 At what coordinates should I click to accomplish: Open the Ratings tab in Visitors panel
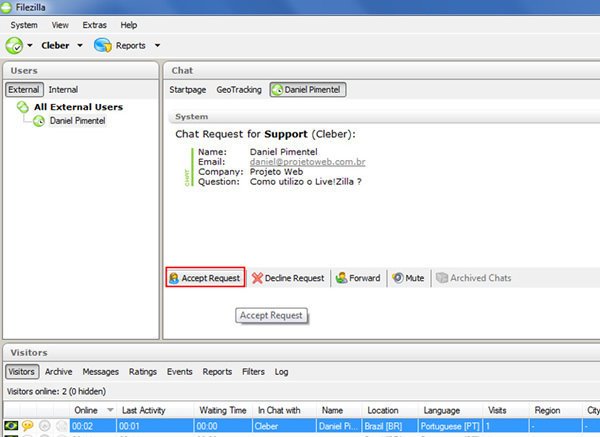(x=143, y=371)
